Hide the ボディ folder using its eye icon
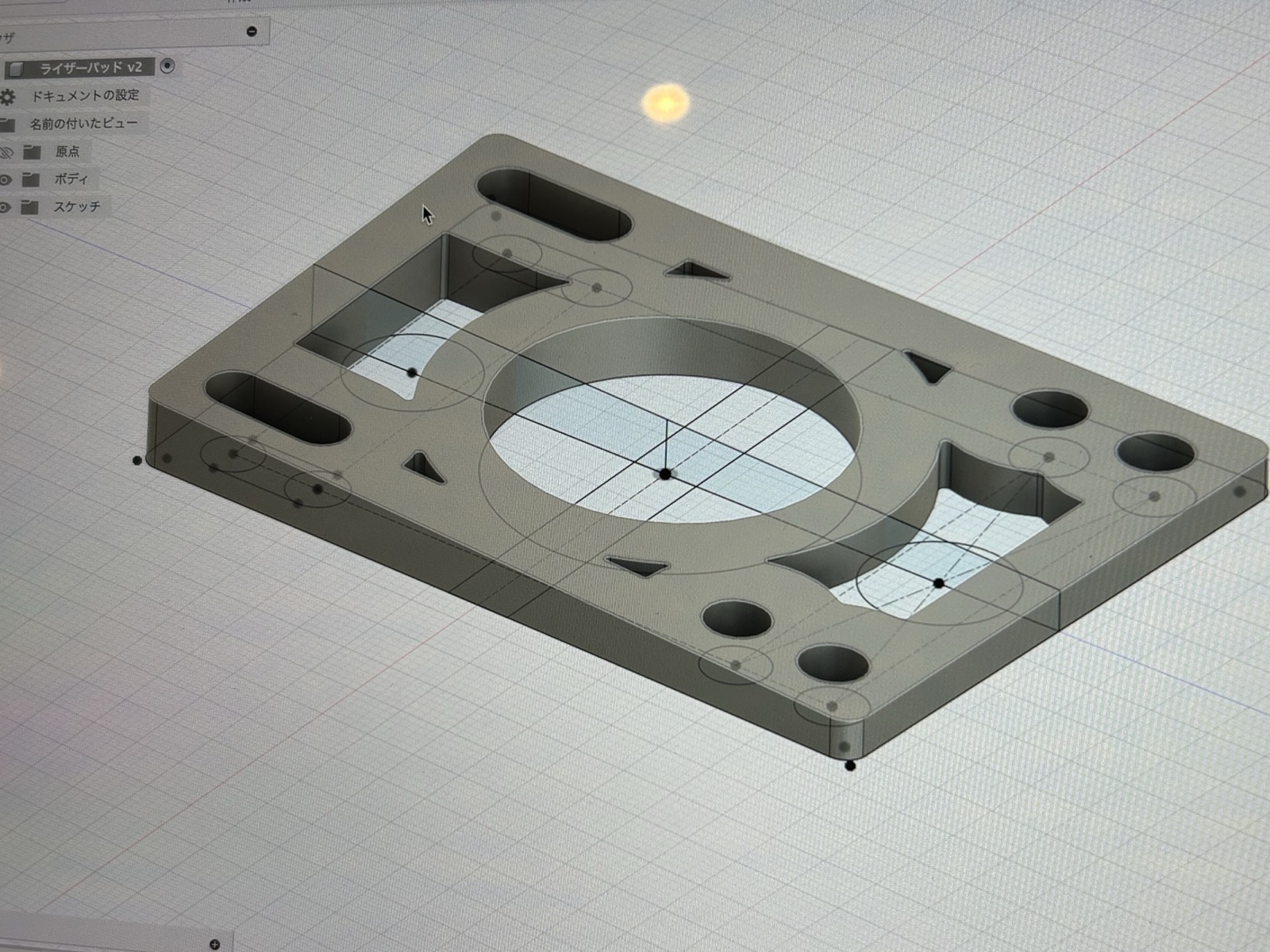Screen dimensions: 1270x952 pyautogui.click(x=6, y=180)
